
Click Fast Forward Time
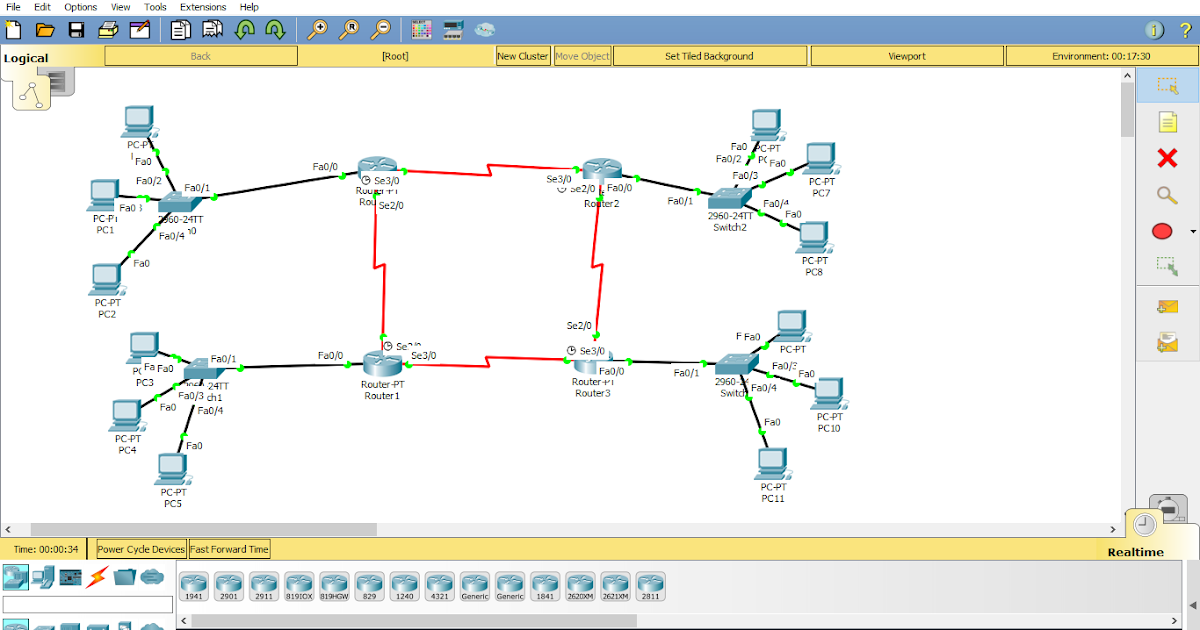(228, 548)
